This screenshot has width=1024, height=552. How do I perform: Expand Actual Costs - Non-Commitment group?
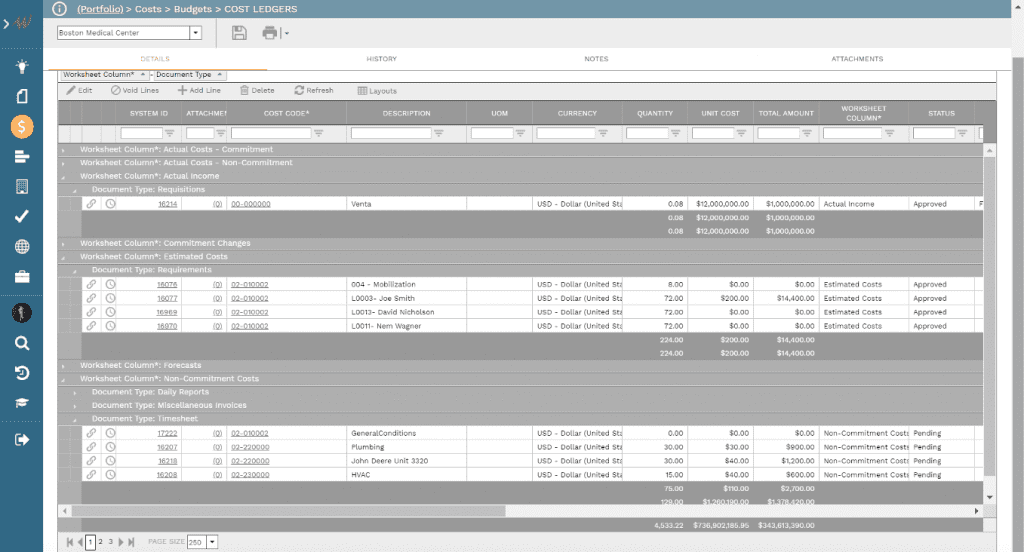point(63,163)
